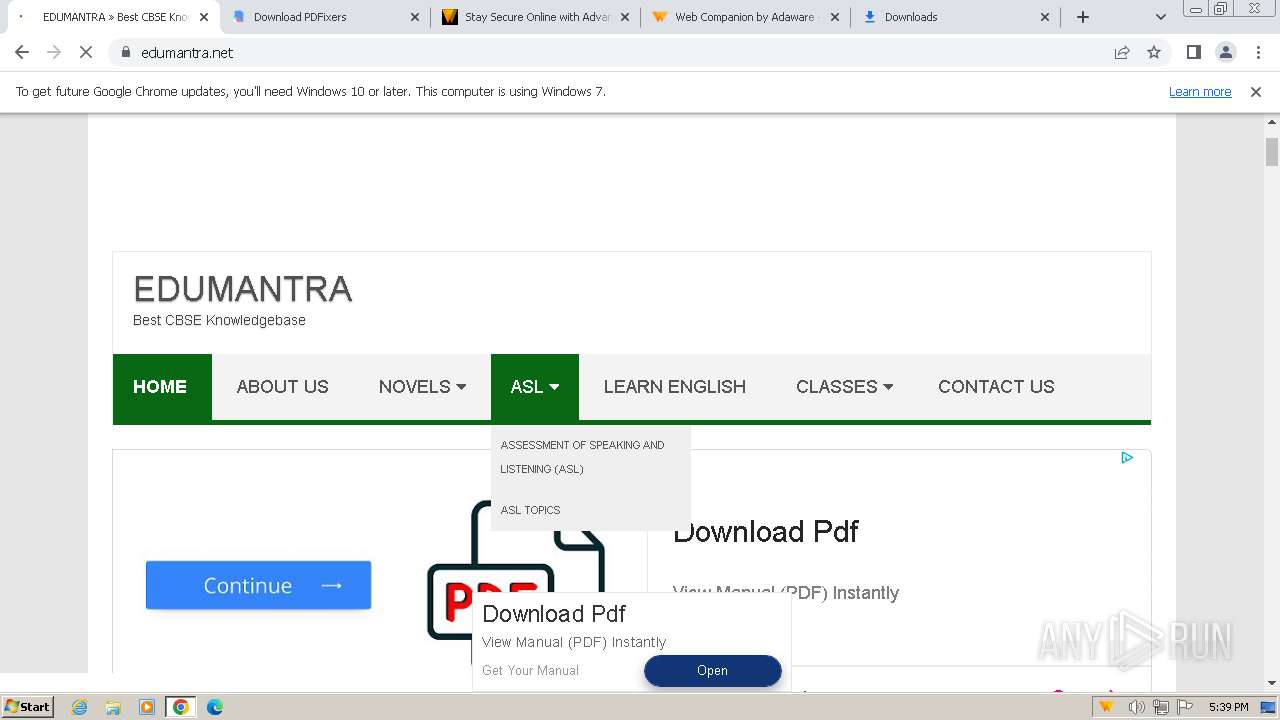1280x720 pixels.
Task: Click the Action Center flag icon
Action: pyautogui.click(x=1183, y=707)
